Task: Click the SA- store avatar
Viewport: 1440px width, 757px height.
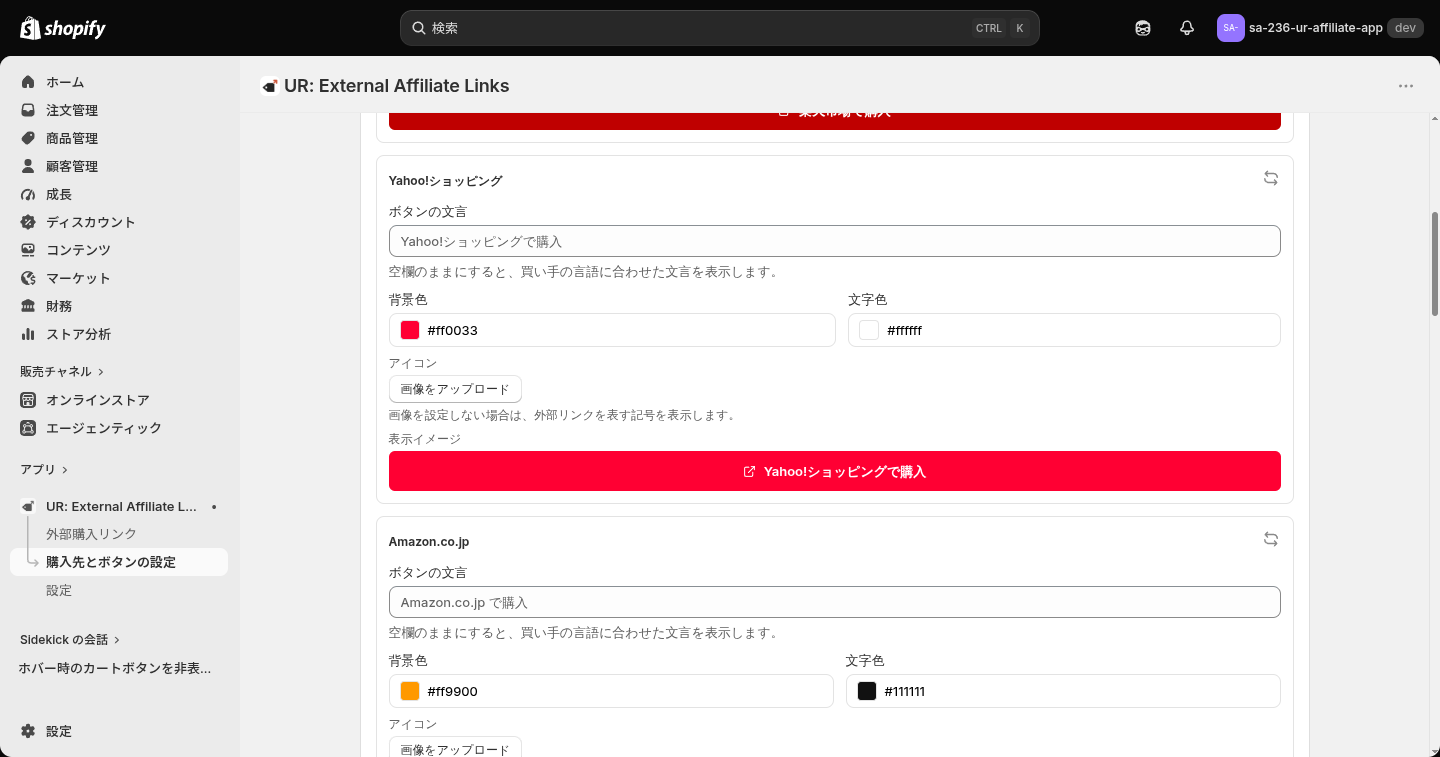Action: coord(1231,28)
